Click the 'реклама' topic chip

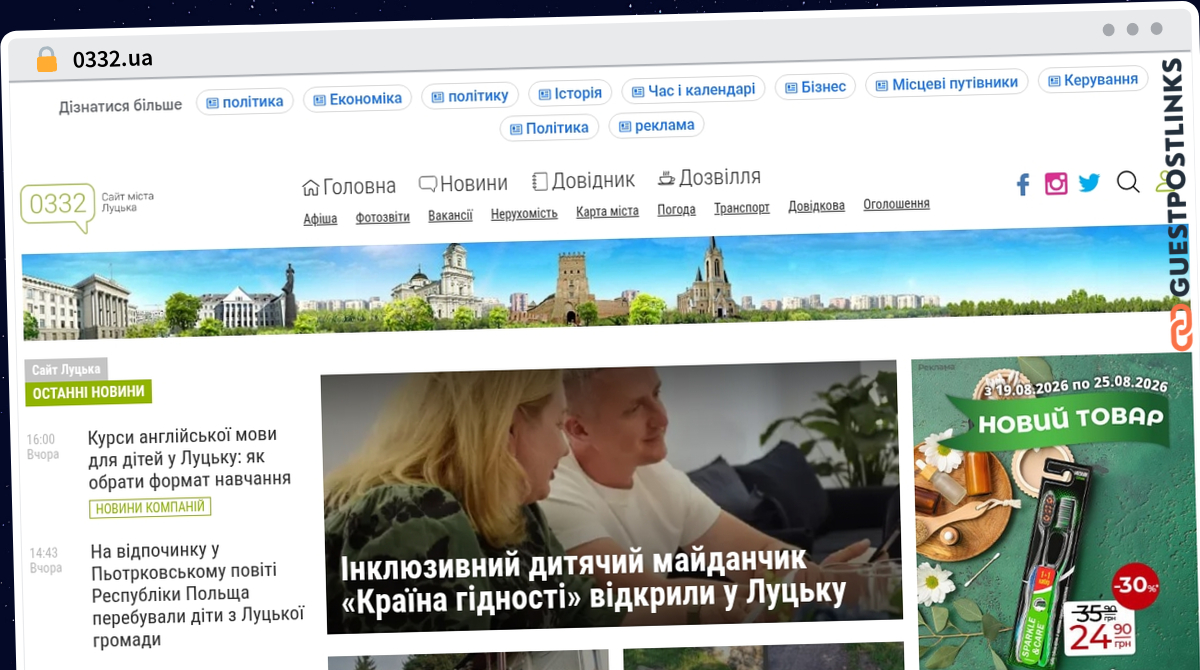pyautogui.click(x=656, y=125)
